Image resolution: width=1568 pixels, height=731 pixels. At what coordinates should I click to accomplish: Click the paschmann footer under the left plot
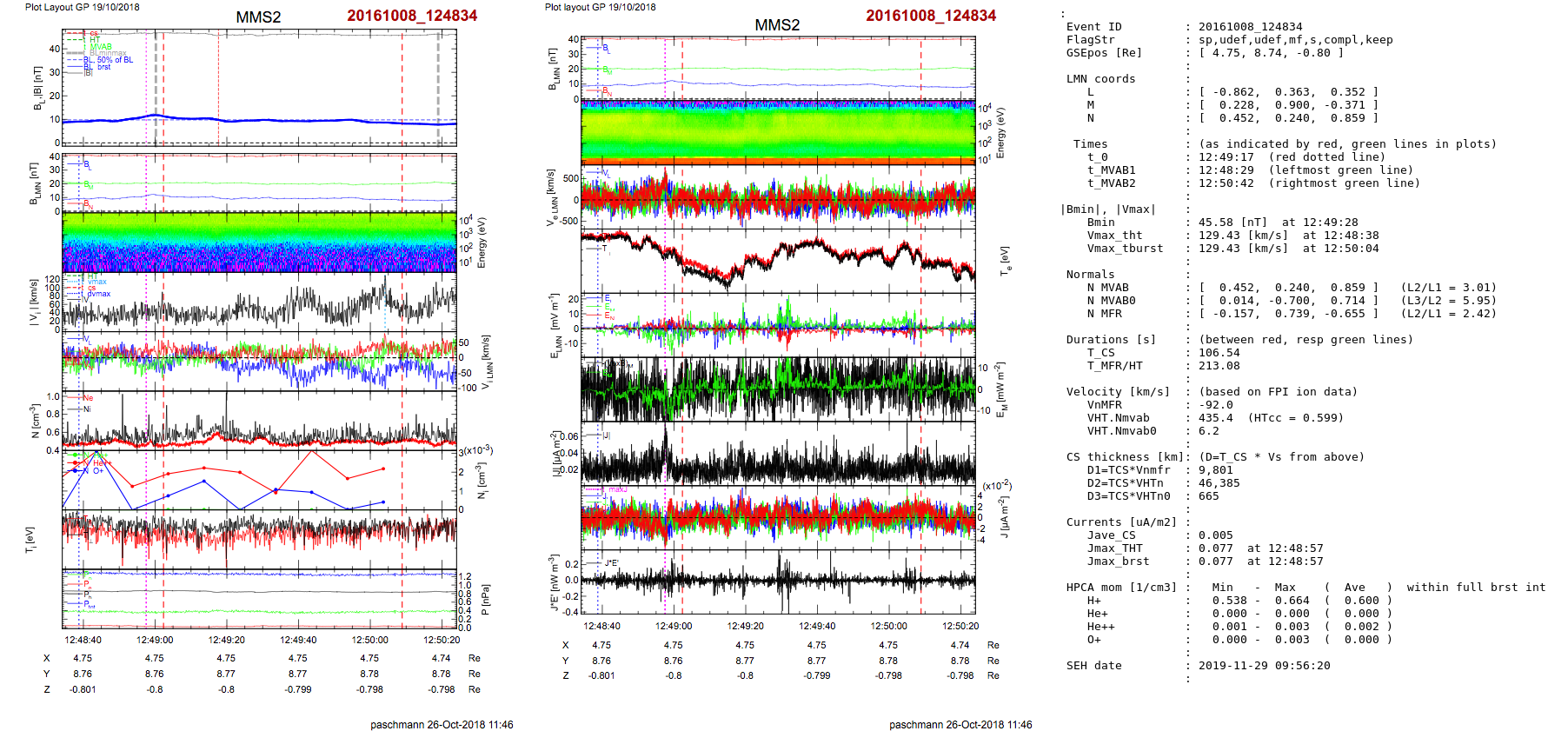click(x=442, y=724)
